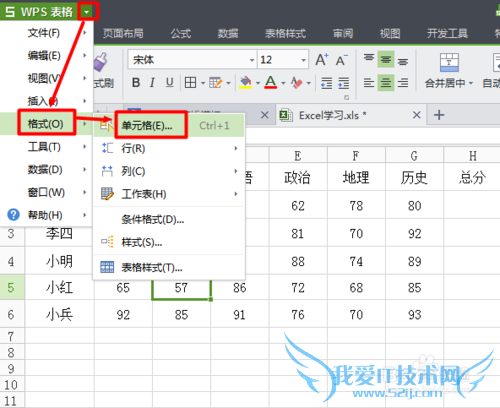Toggle top vertical alignment
This screenshot has height=408, width=500.
coord(369,59)
